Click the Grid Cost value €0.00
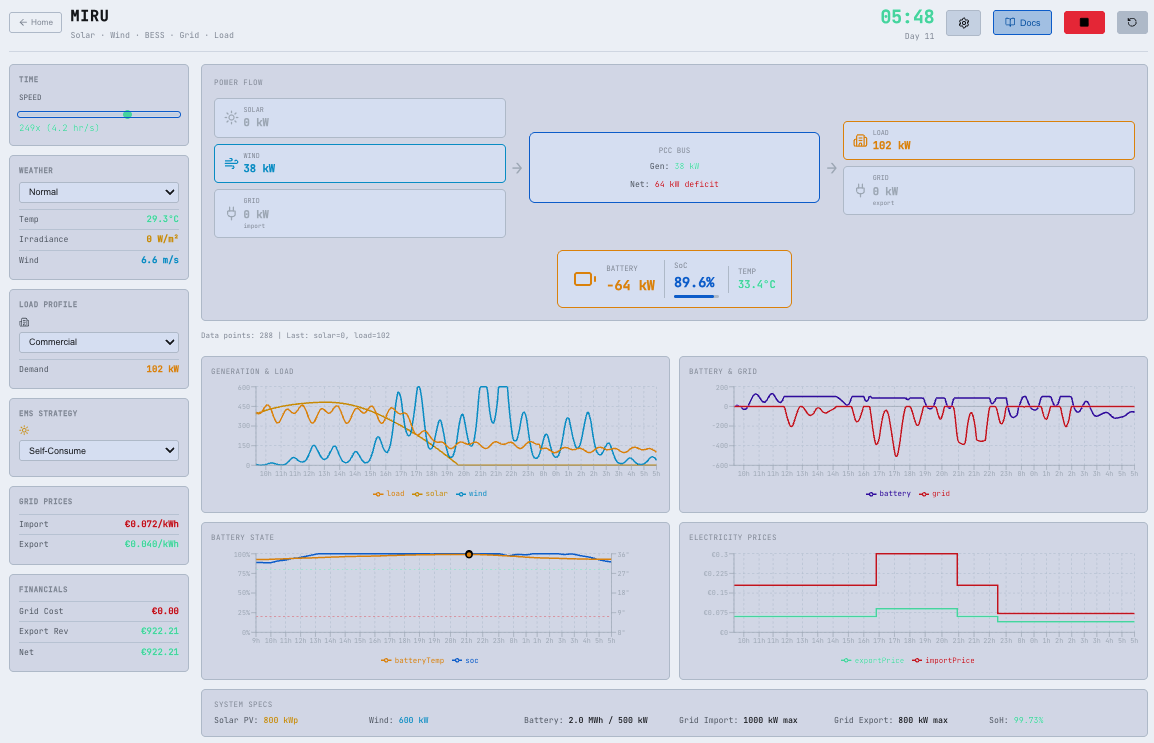Viewport: 1154px width, 743px height. pyautogui.click(x=165, y=611)
